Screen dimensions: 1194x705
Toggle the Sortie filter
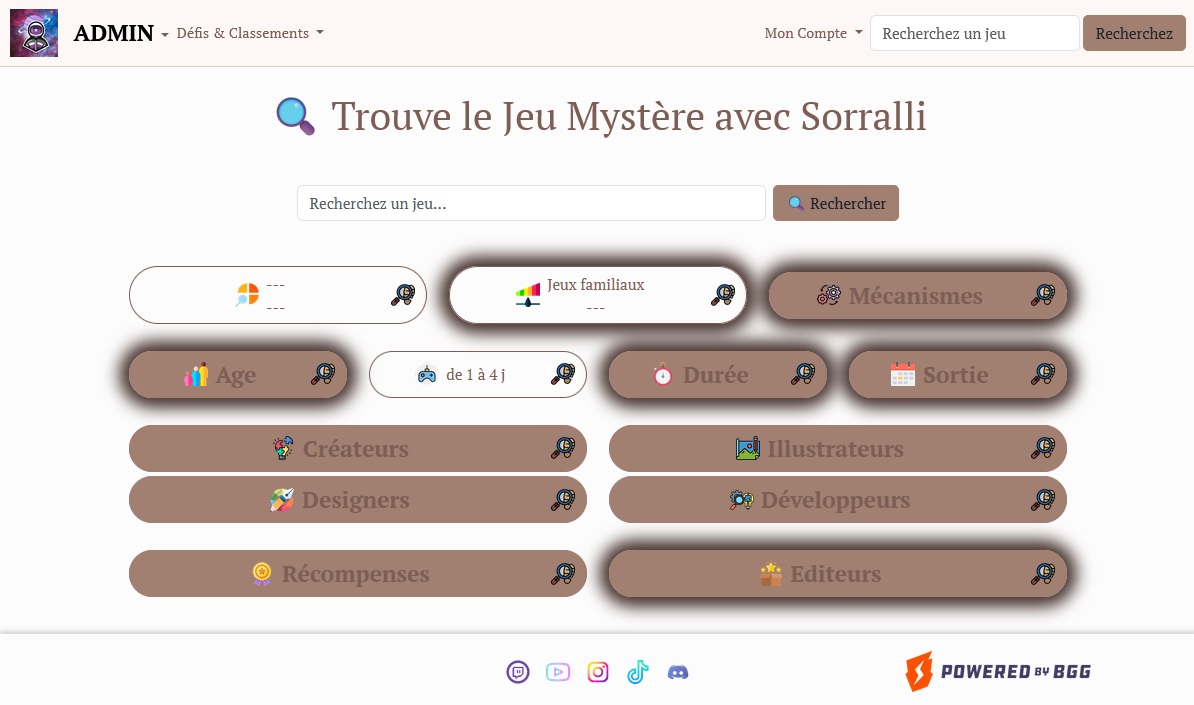(957, 374)
